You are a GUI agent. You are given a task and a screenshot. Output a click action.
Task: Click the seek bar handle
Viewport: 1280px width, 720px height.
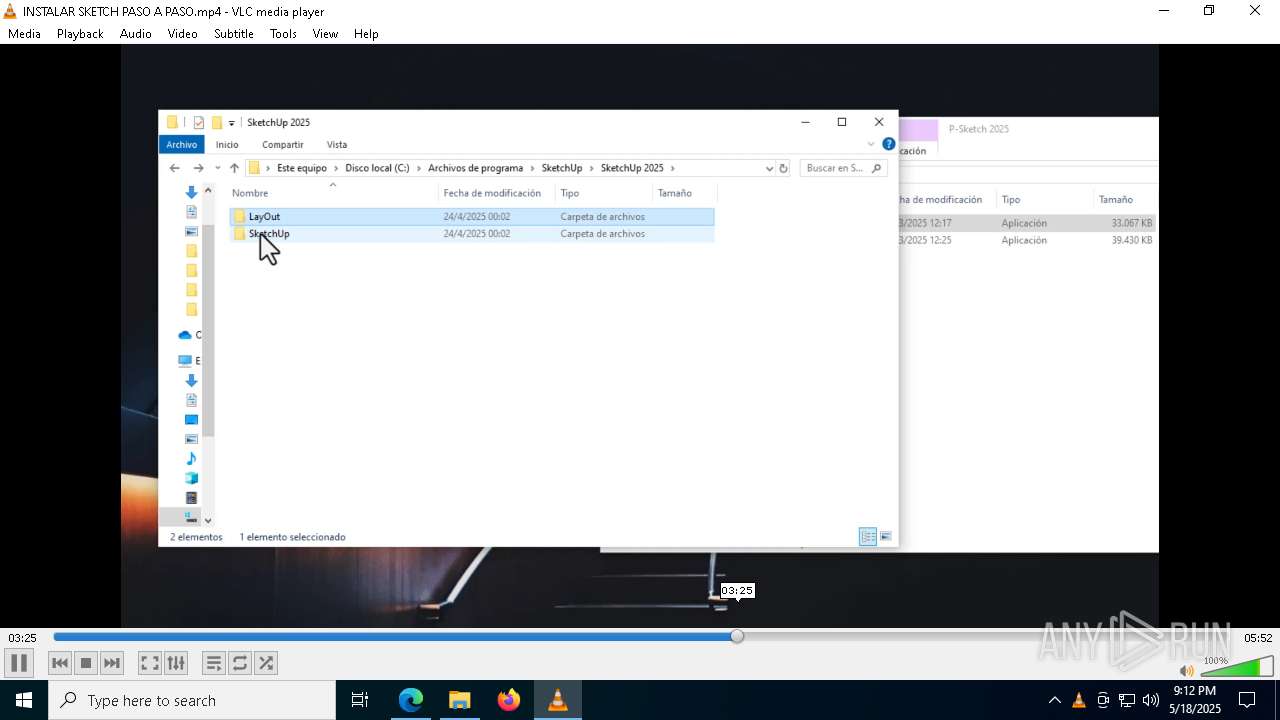[737, 636]
